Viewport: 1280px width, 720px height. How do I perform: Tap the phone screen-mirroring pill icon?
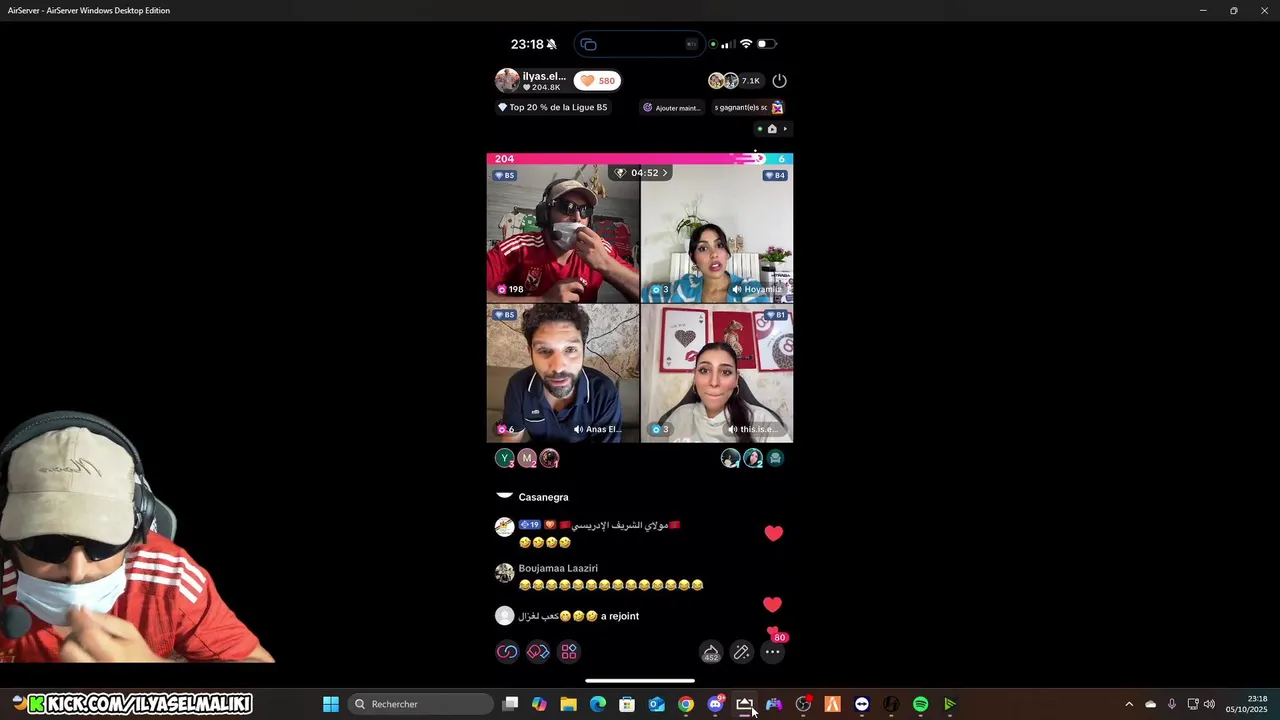coord(589,44)
